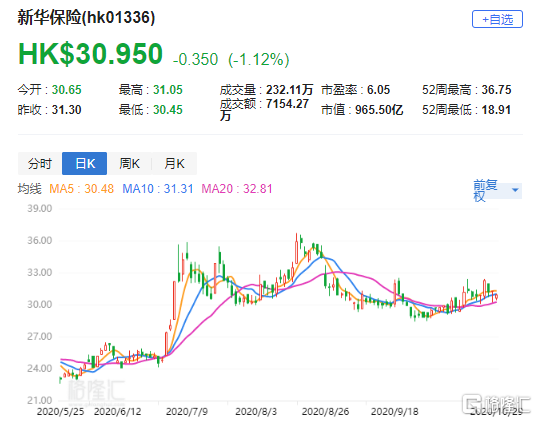The width and height of the screenshot is (537, 421).
Task: Open the 周K weekly chart tab
Action: coord(129,163)
